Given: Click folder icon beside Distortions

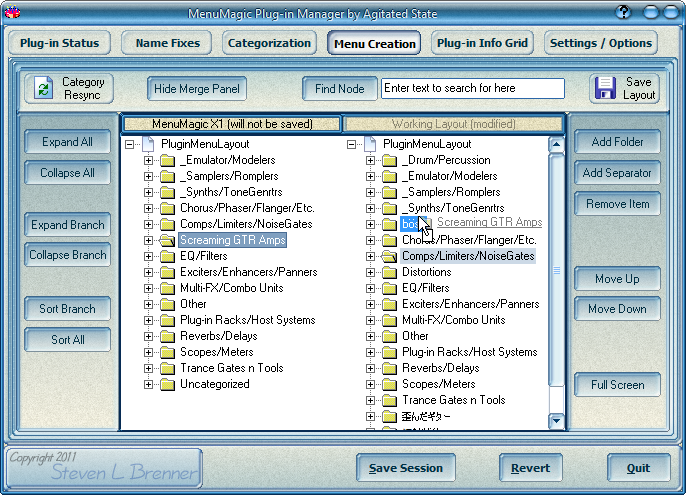Looking at the screenshot, I should pyautogui.click(x=389, y=272).
